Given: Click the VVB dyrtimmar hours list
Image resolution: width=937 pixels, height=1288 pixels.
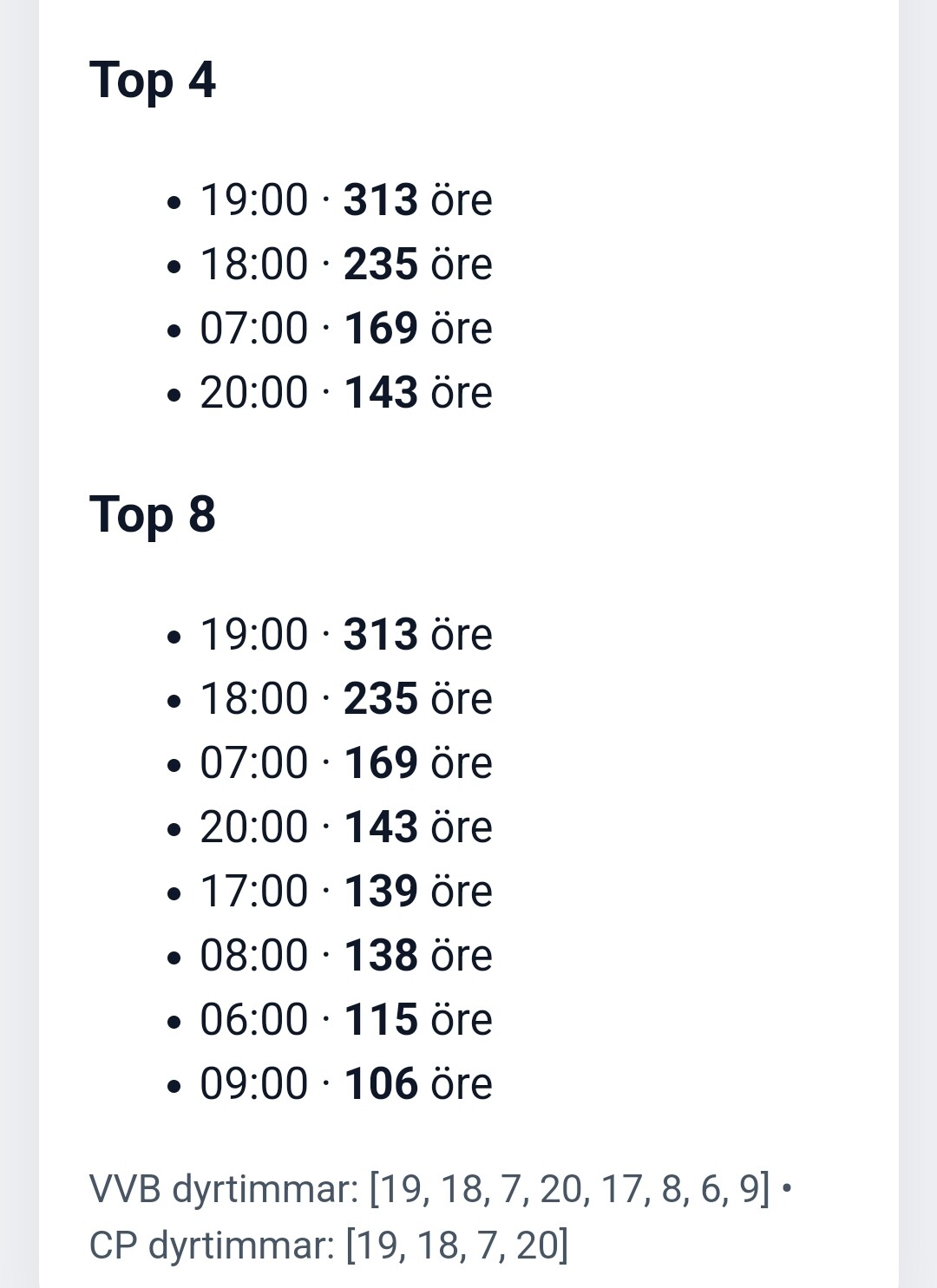Looking at the screenshot, I should [x=569, y=1188].
